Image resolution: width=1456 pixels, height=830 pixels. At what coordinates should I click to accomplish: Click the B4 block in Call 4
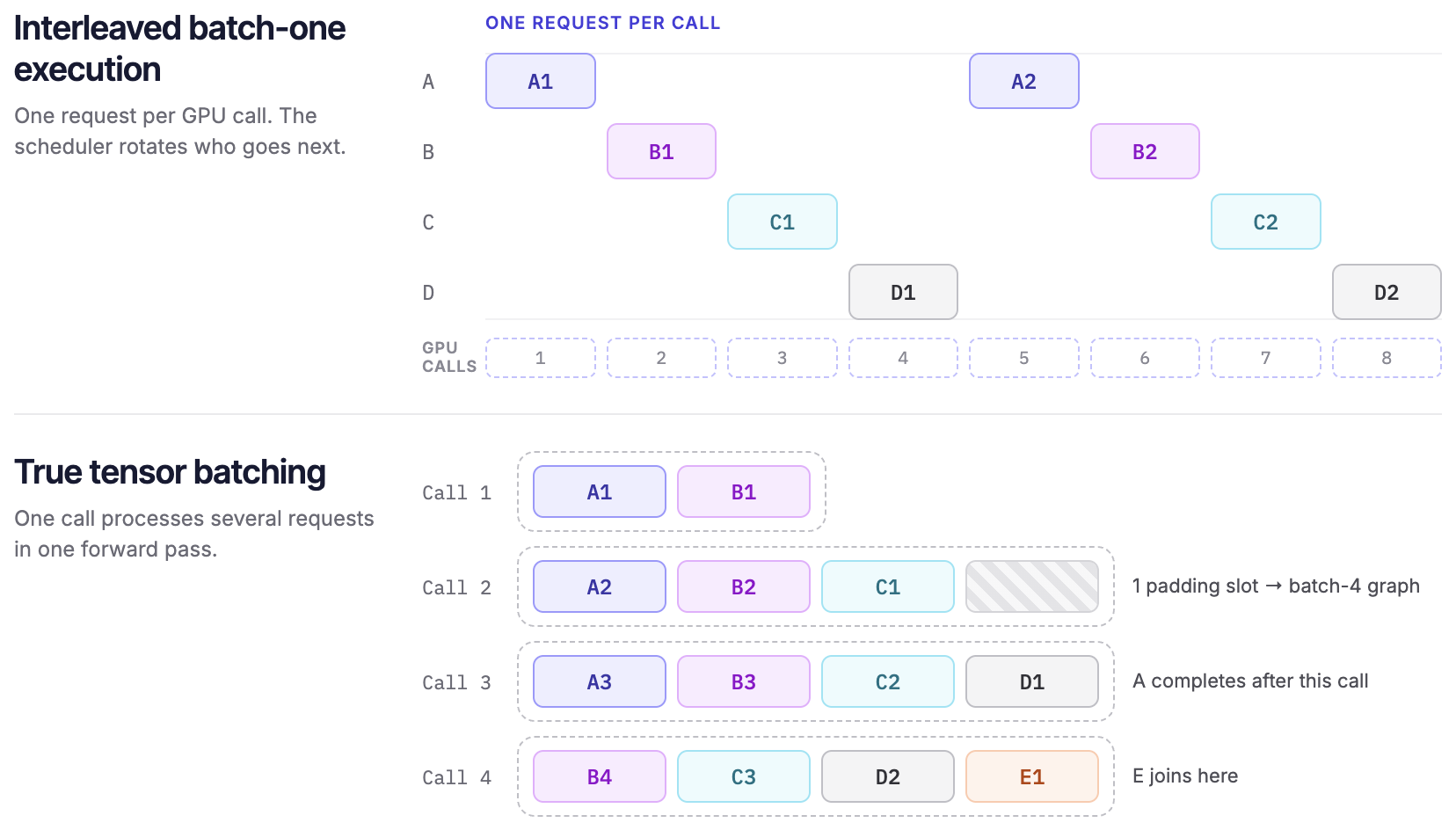point(600,776)
